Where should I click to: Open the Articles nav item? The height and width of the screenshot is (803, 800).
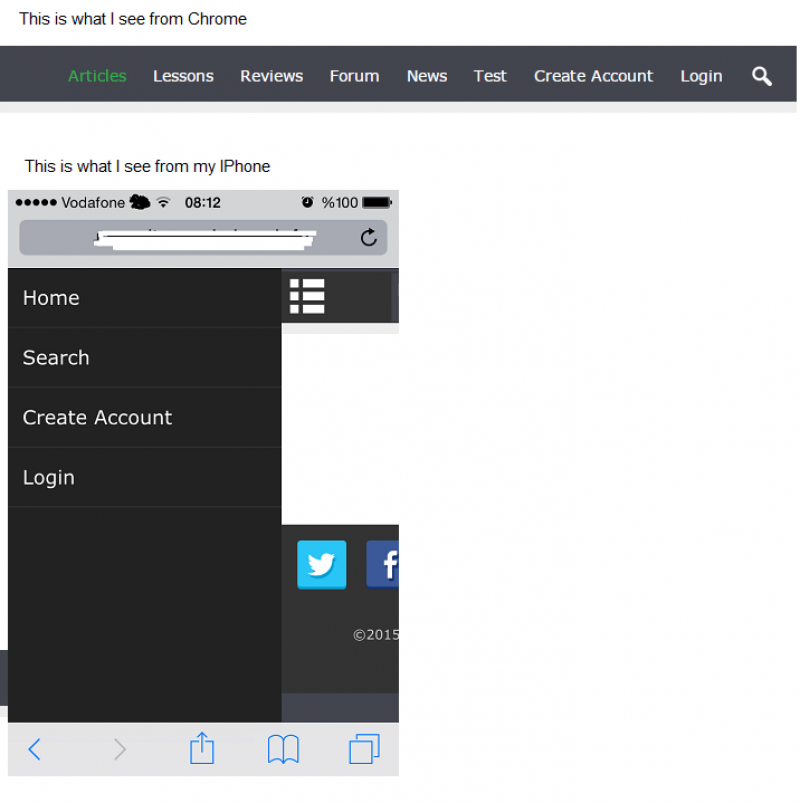click(97, 76)
